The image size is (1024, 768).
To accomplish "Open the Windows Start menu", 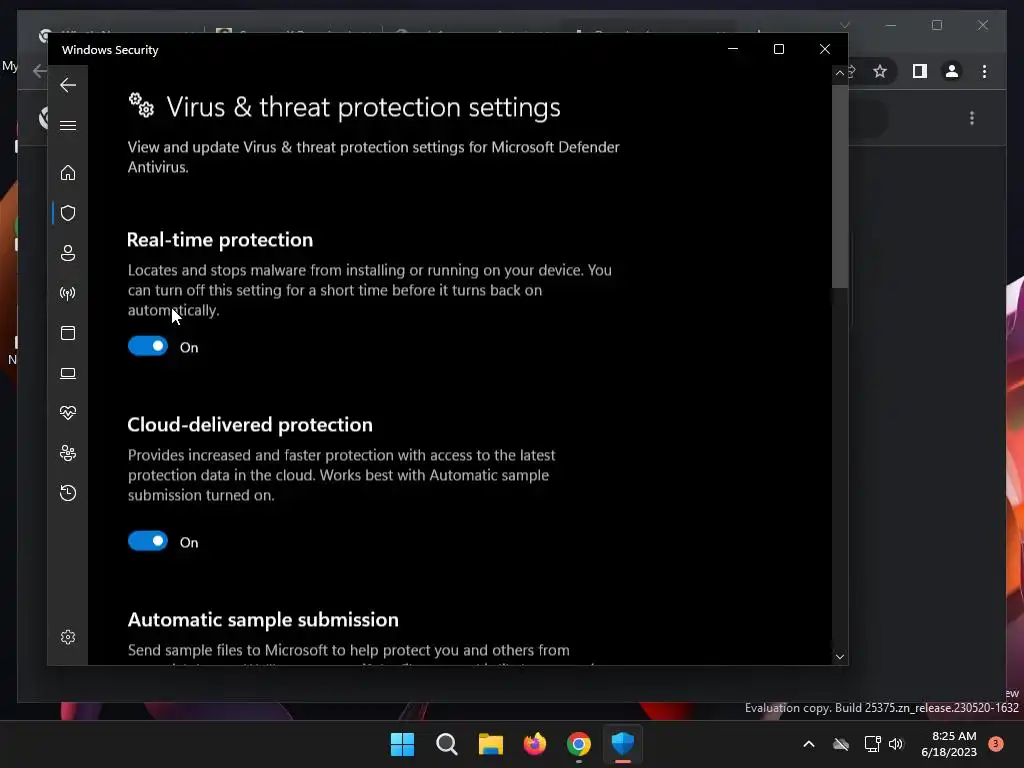I will pyautogui.click(x=402, y=744).
